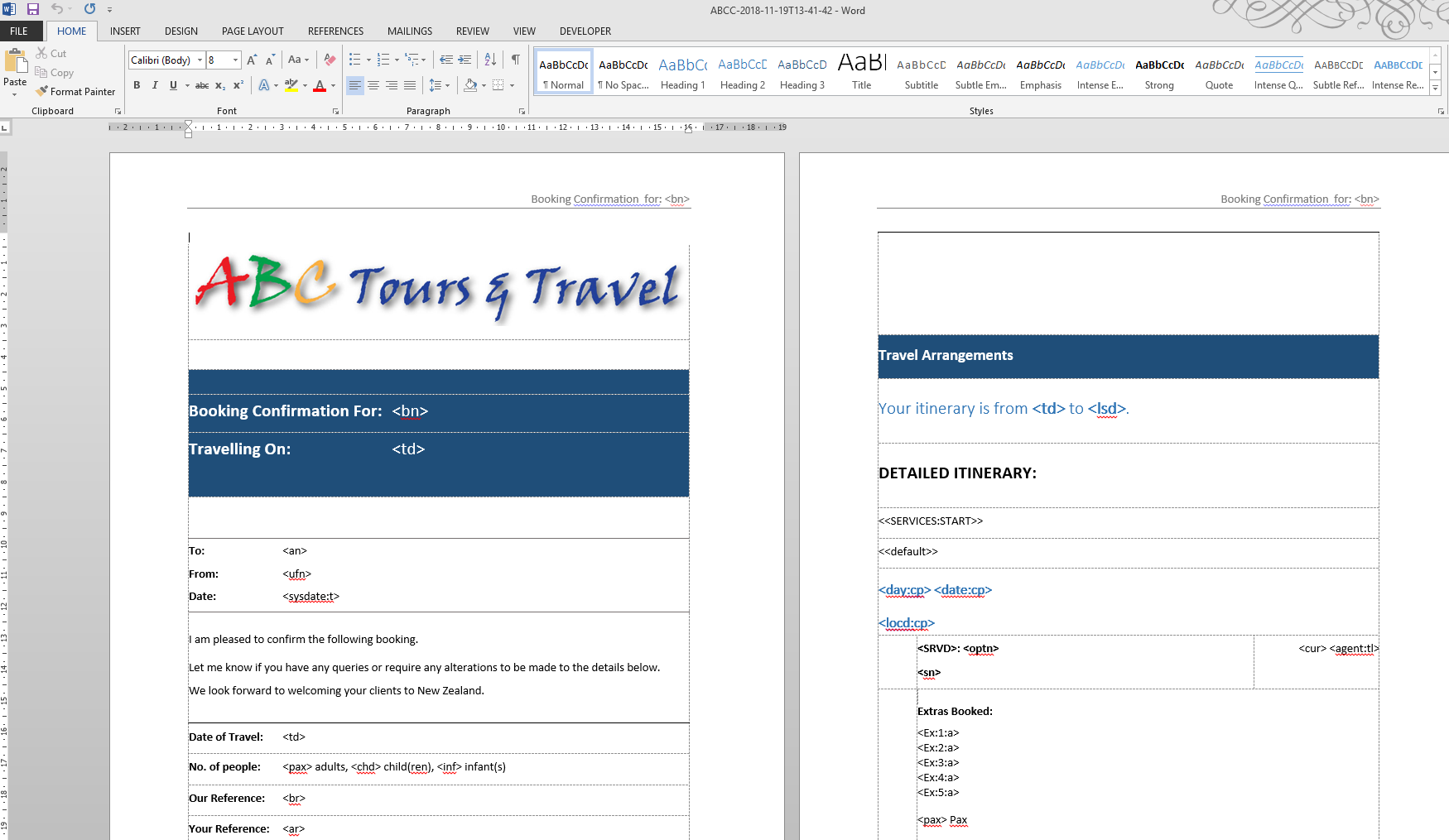Sort the selected text A to Z

[490, 60]
